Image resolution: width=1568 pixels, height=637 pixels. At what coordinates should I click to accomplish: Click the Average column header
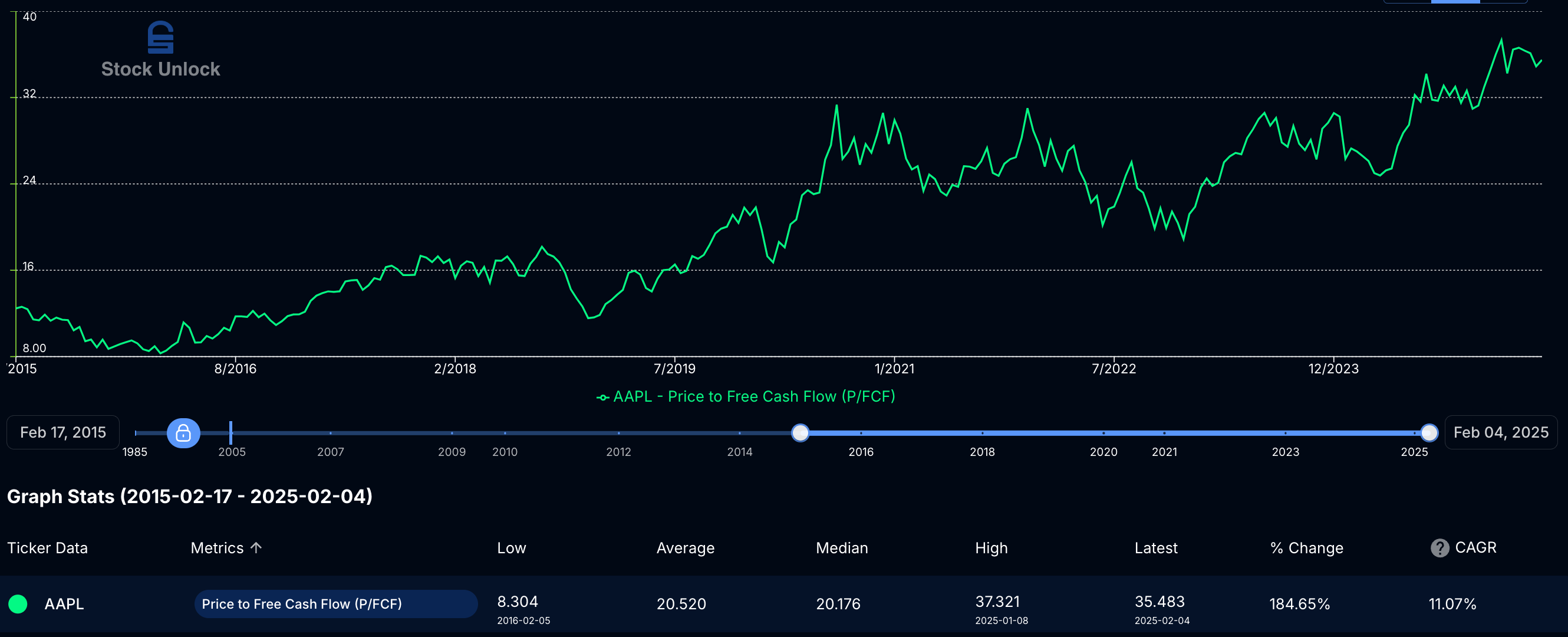pyautogui.click(x=686, y=547)
